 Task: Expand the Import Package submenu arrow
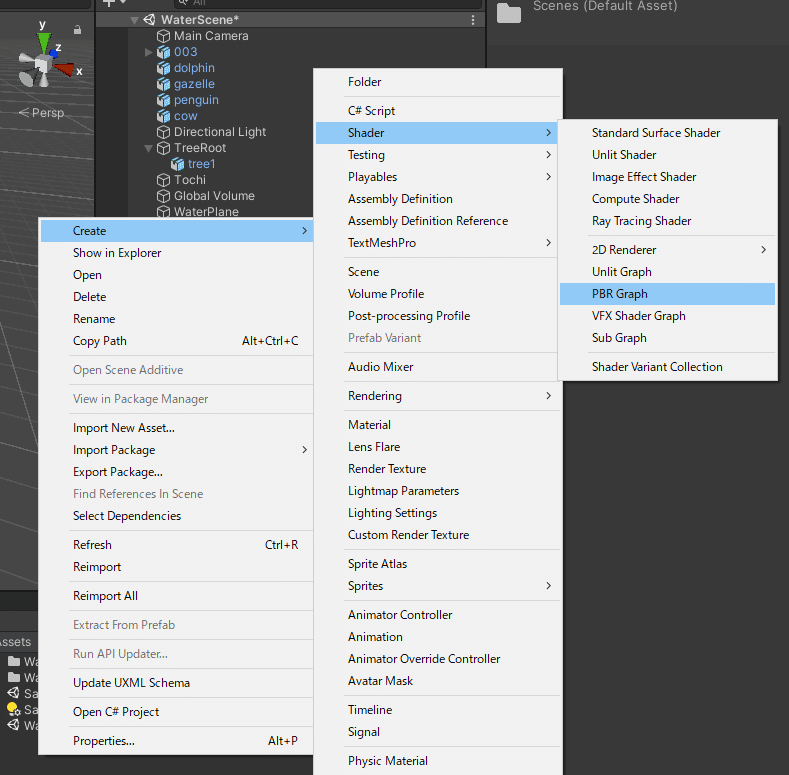tap(304, 450)
